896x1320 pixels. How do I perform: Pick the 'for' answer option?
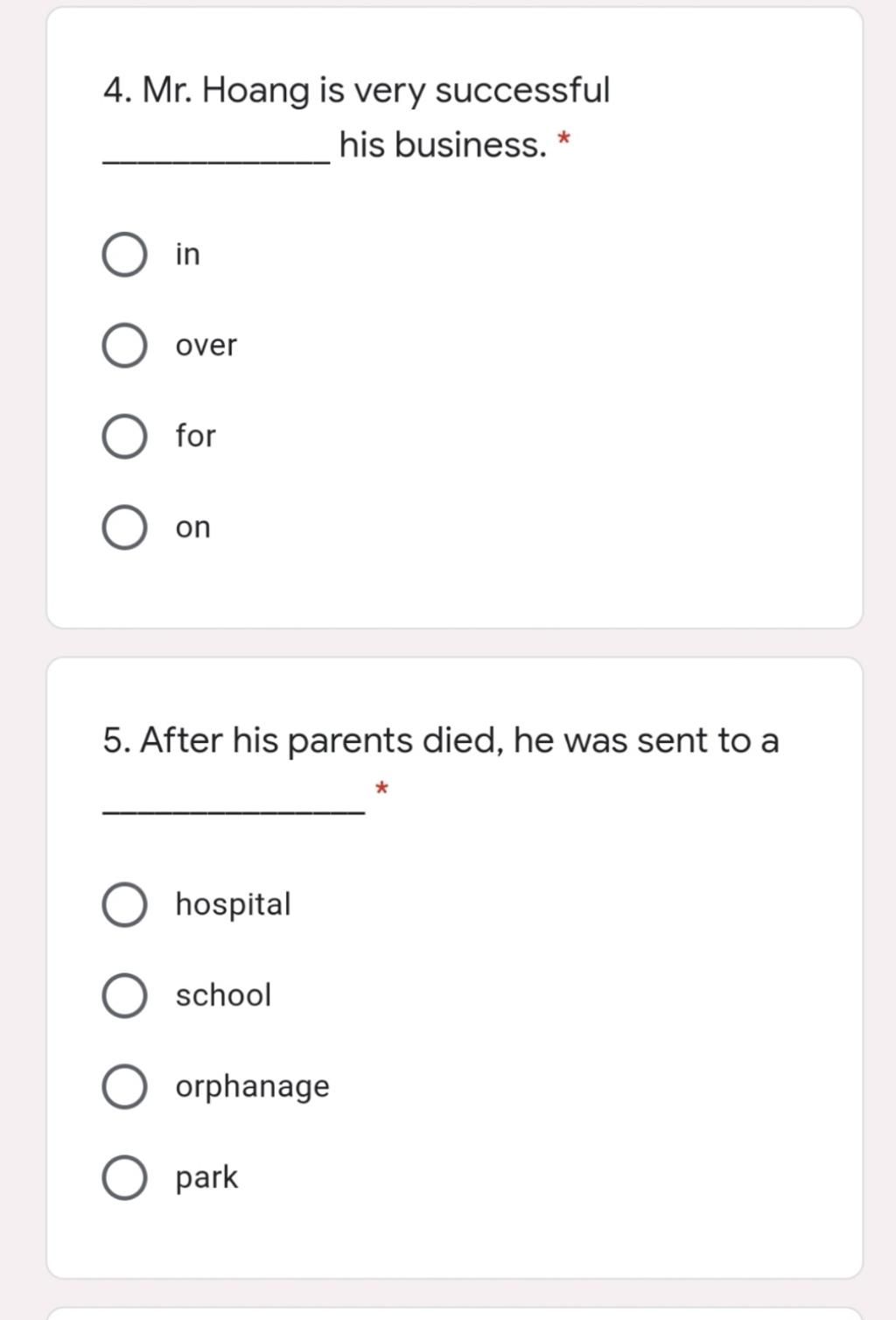tap(124, 437)
